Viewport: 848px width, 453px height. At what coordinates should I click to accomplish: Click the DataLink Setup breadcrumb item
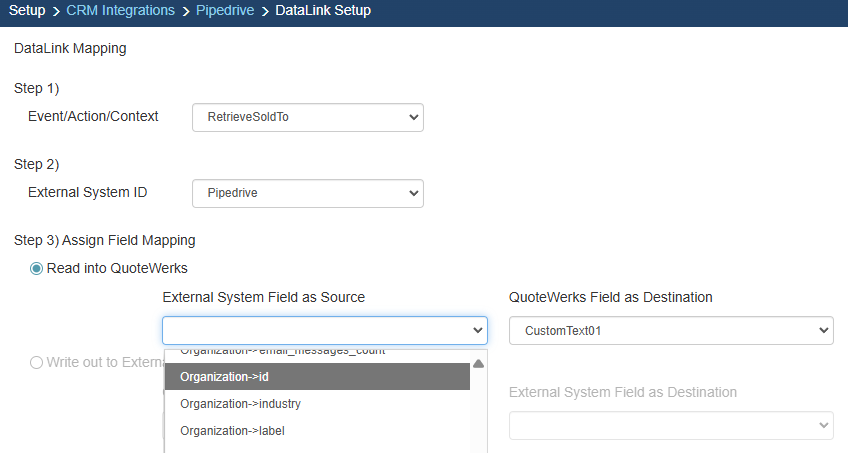(323, 11)
